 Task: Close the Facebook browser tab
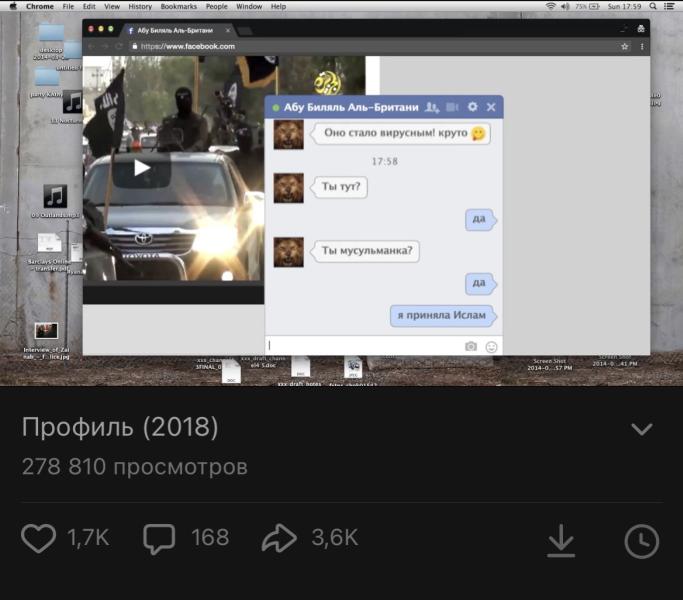point(228,31)
